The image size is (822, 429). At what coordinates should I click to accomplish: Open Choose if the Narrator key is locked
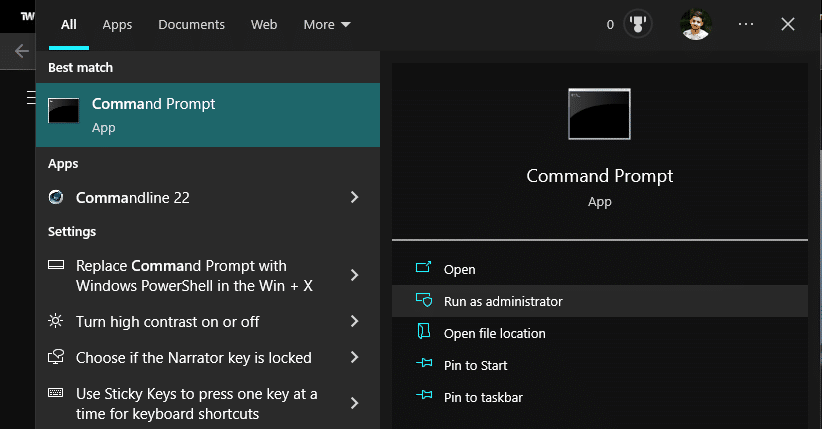[x=208, y=358]
